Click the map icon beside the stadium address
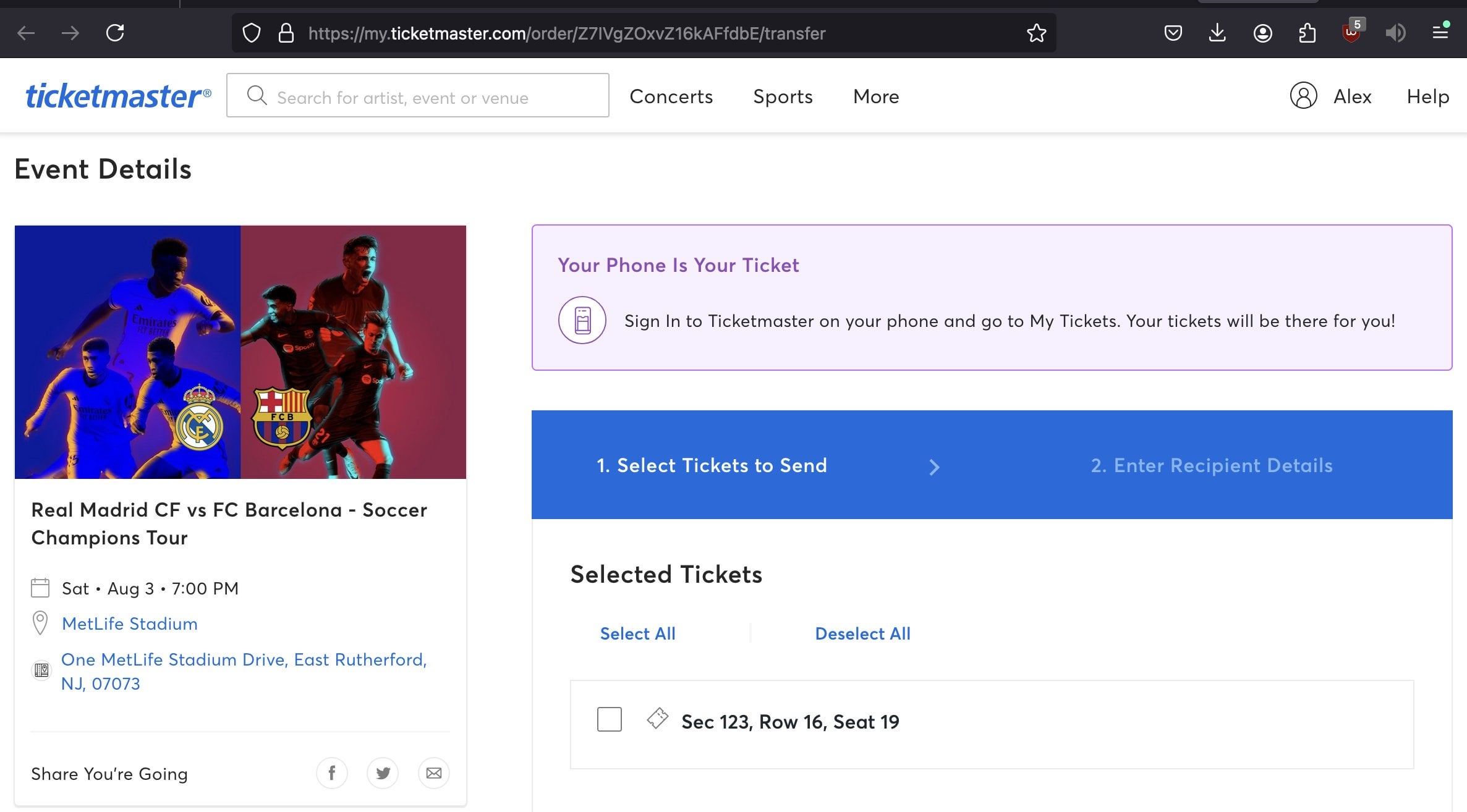This screenshot has height=812, width=1467. 41,670
